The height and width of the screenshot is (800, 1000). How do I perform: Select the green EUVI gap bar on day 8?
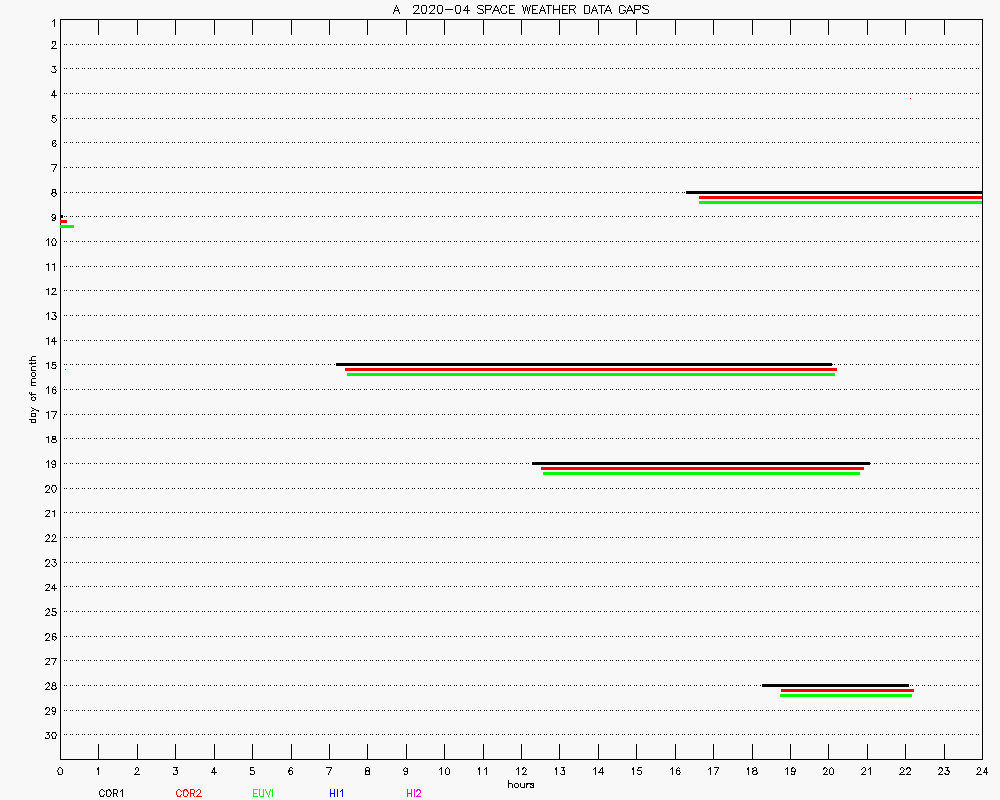[x=840, y=203]
